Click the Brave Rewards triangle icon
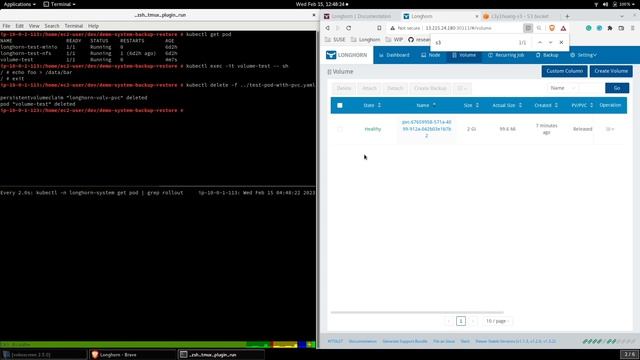This screenshot has height=360, width=640. click(x=563, y=28)
